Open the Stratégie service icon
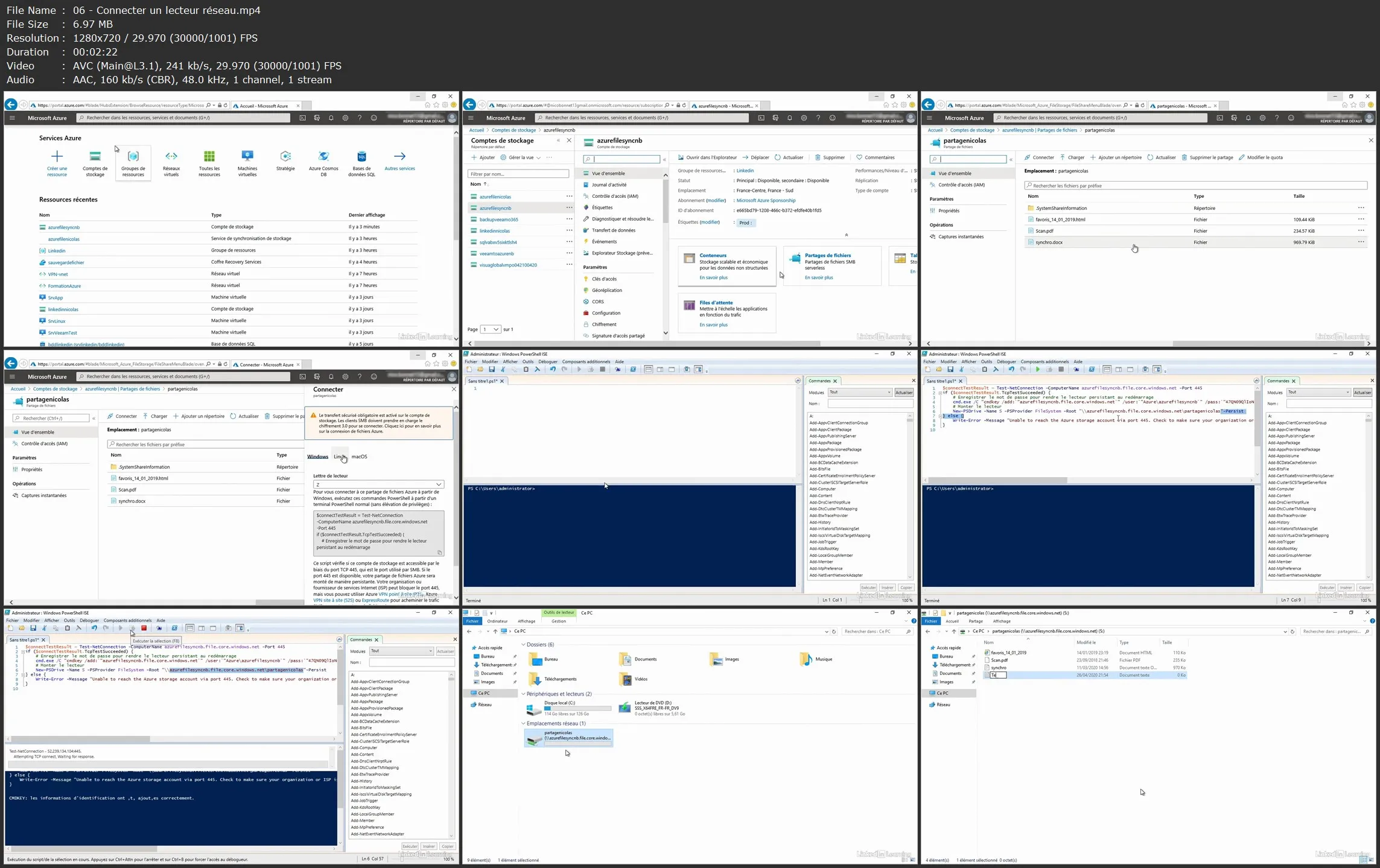Viewport: 1380px width, 868px height. tap(285, 160)
